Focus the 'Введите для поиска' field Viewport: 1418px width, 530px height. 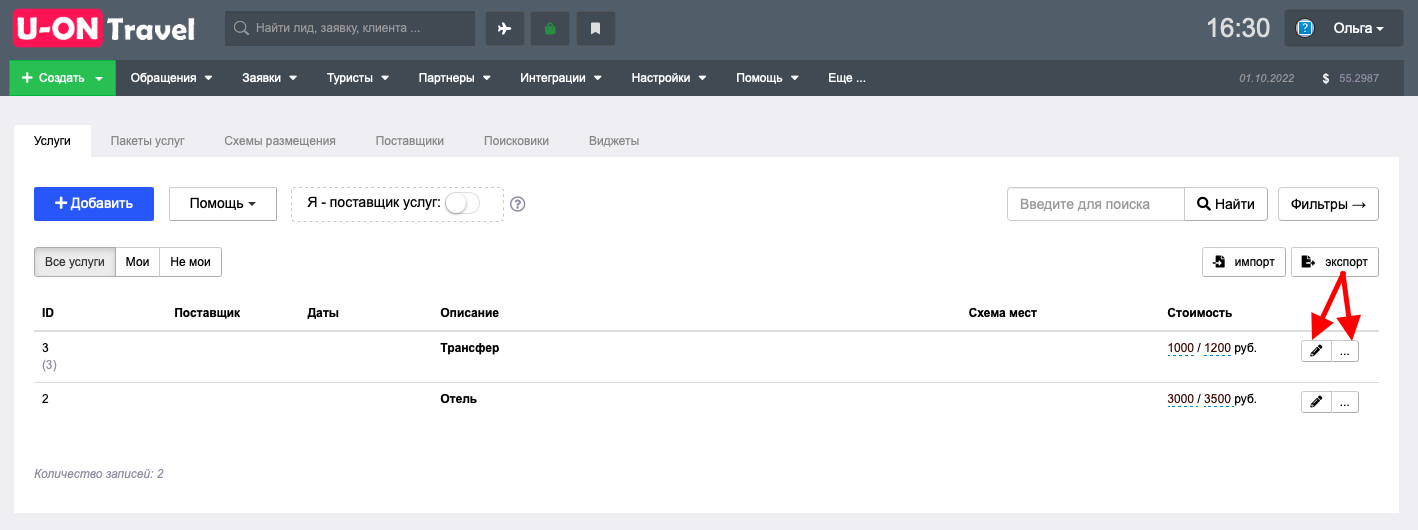[1096, 204]
